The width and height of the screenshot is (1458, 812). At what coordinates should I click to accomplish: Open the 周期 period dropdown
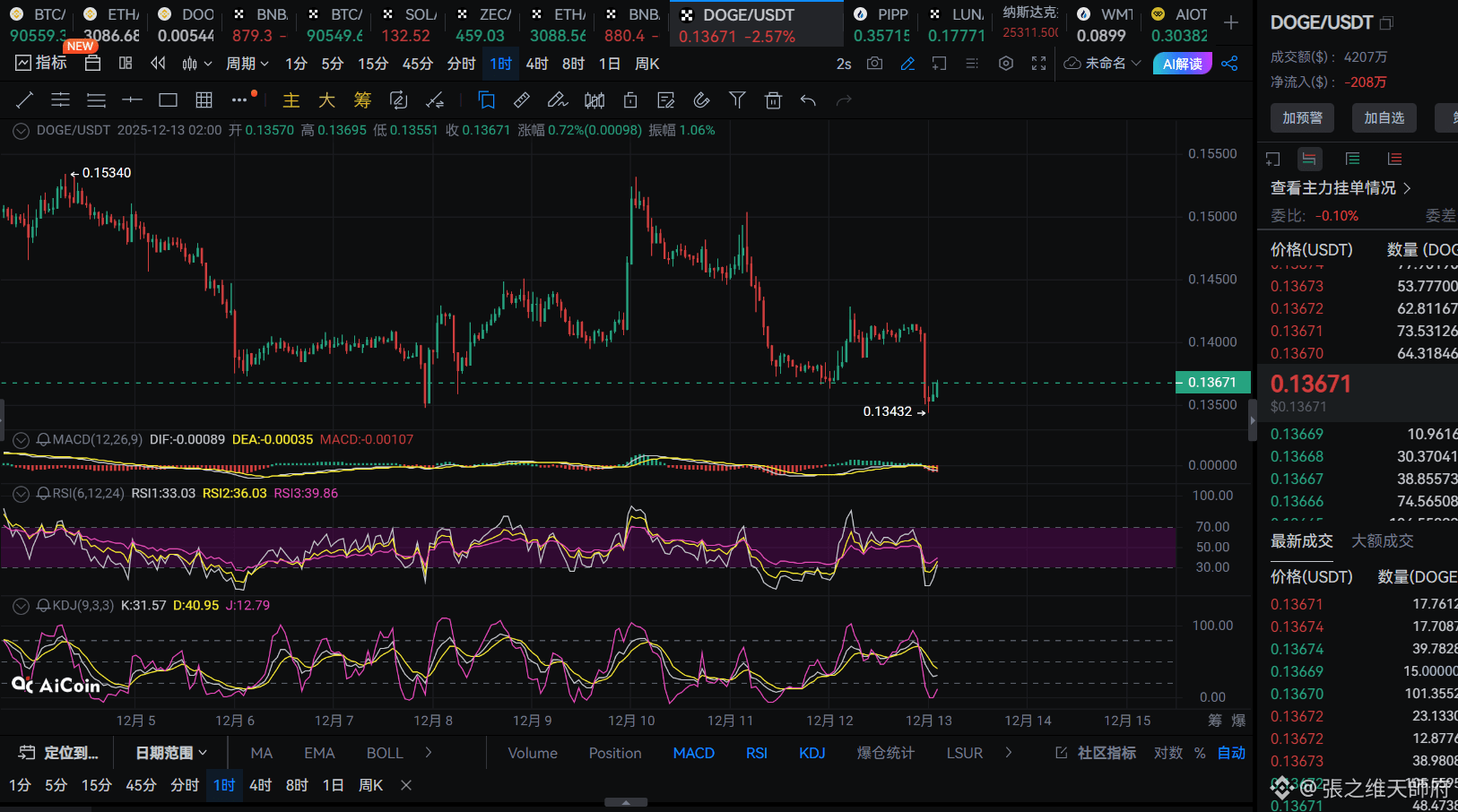pyautogui.click(x=247, y=64)
